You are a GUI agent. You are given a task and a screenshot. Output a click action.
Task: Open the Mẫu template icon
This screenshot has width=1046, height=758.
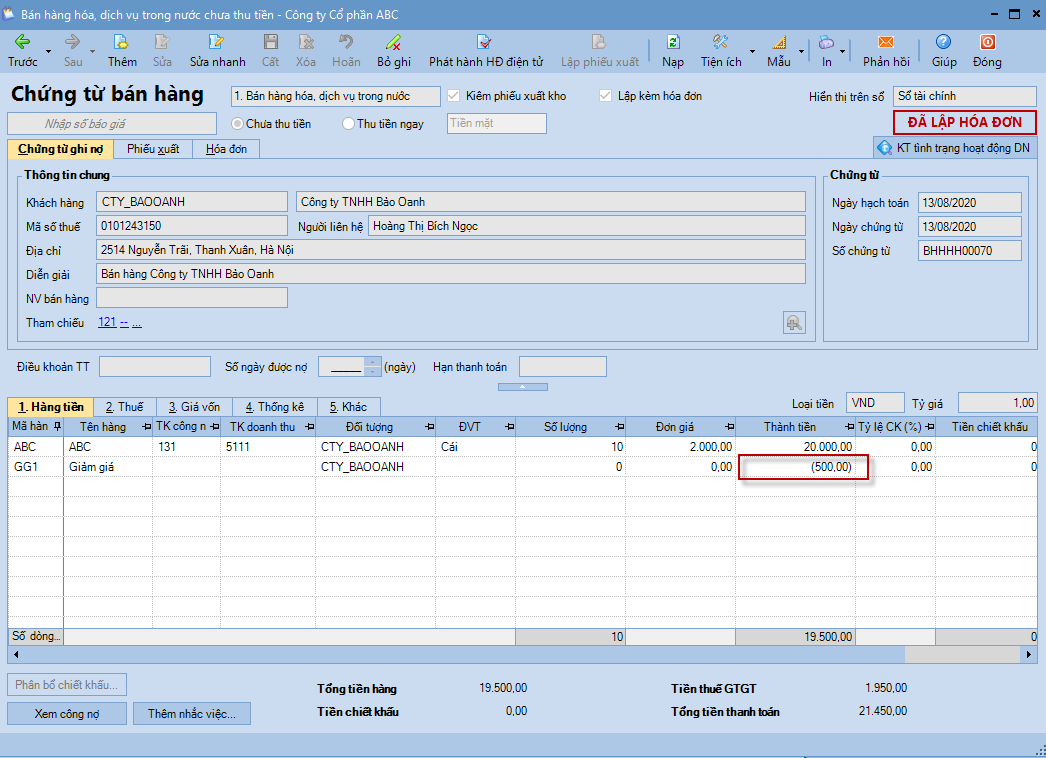tap(778, 43)
